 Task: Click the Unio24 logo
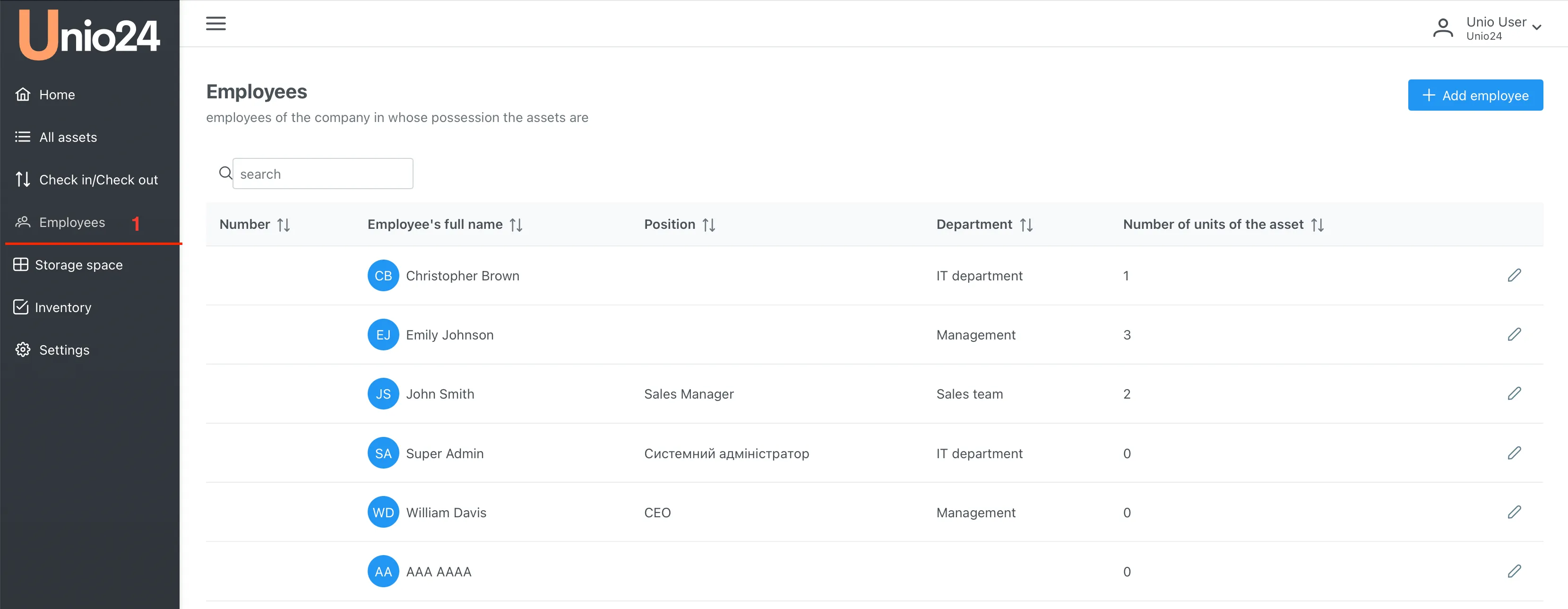pos(89,35)
